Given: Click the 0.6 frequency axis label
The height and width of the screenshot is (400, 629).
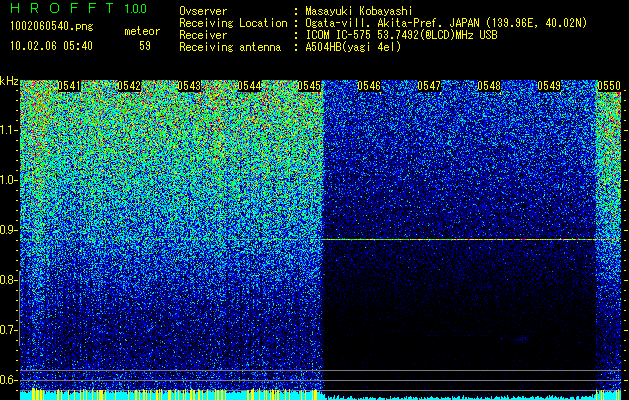Looking at the screenshot, I should (x=7, y=380).
